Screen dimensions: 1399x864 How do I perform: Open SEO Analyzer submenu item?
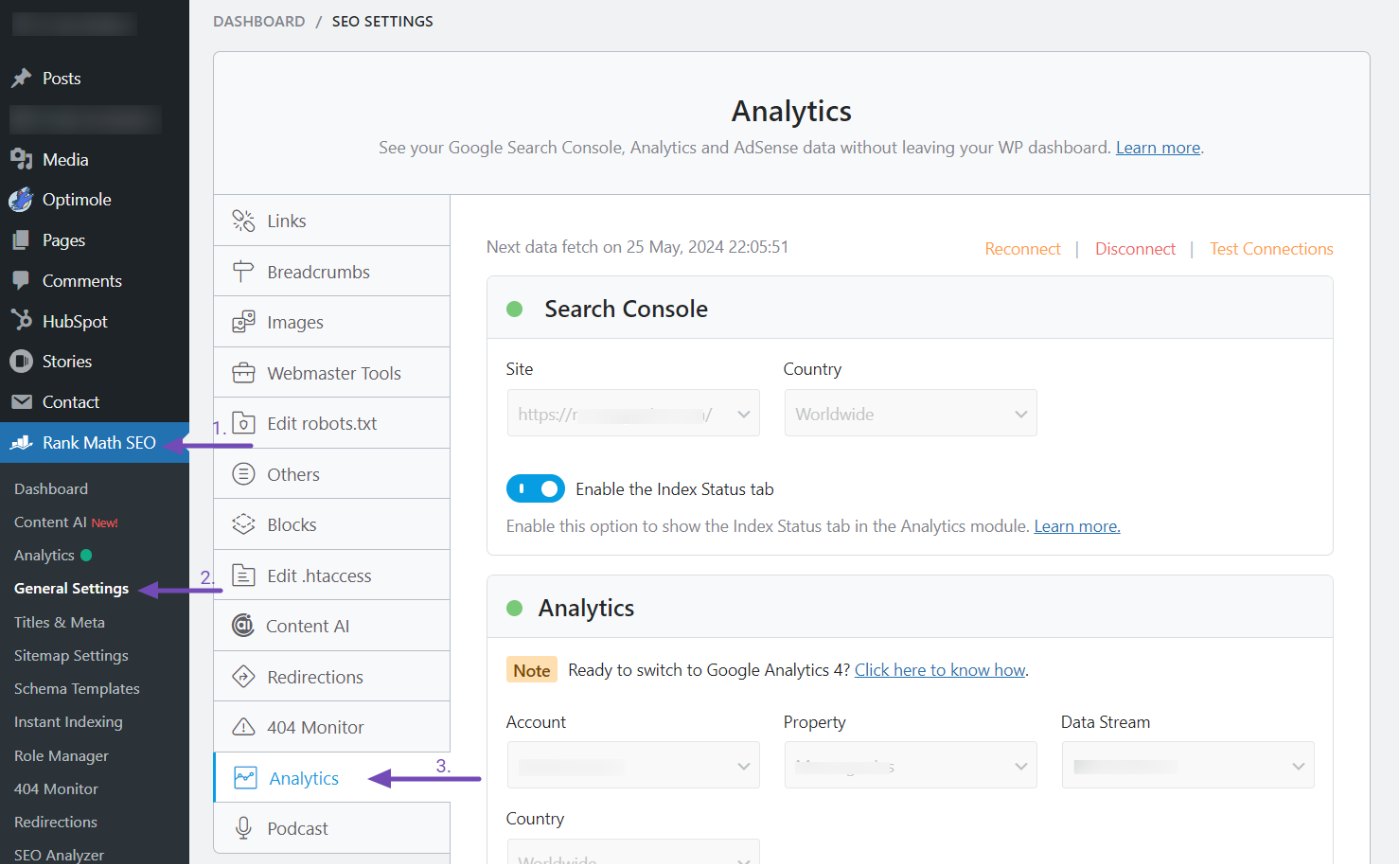tap(59, 855)
